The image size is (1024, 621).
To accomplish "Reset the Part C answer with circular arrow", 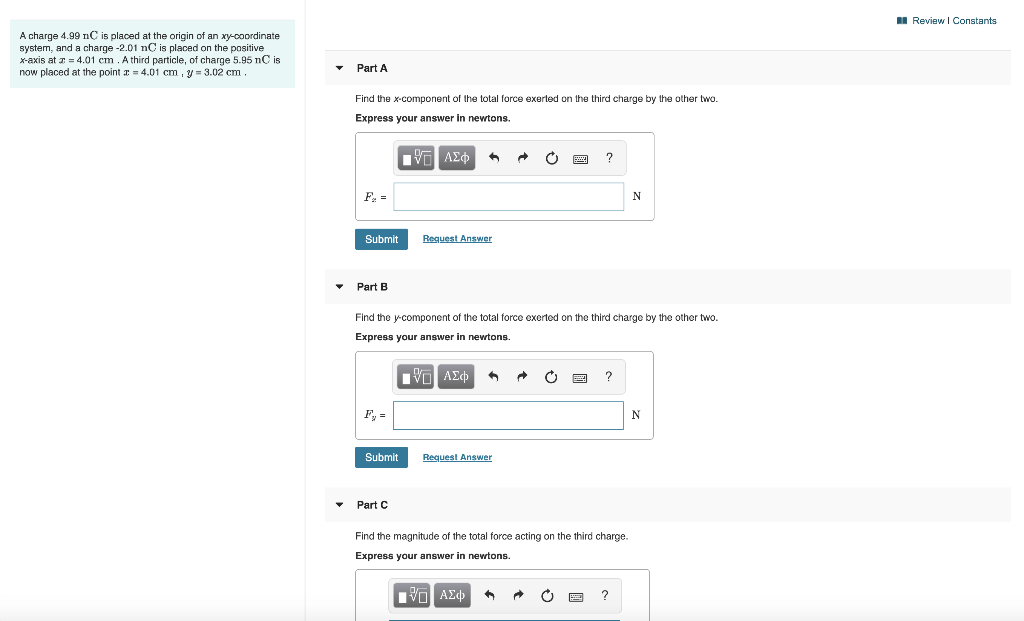I will (547, 596).
